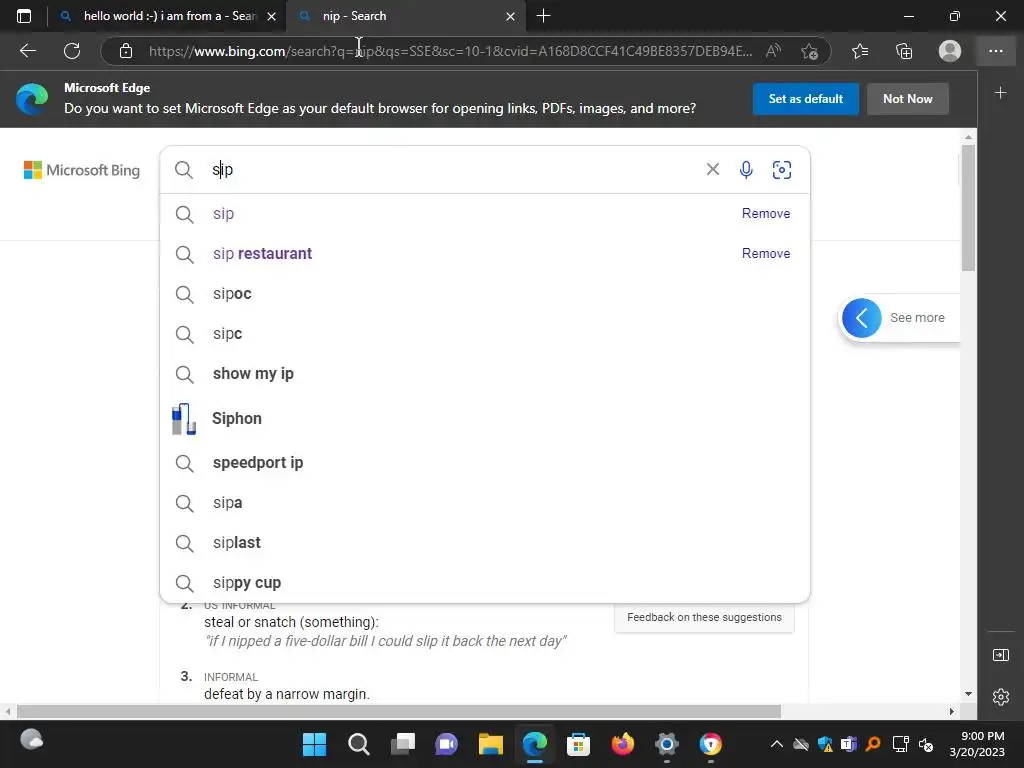Open taskbar Search
The width and height of the screenshot is (1024, 768).
tap(359, 744)
